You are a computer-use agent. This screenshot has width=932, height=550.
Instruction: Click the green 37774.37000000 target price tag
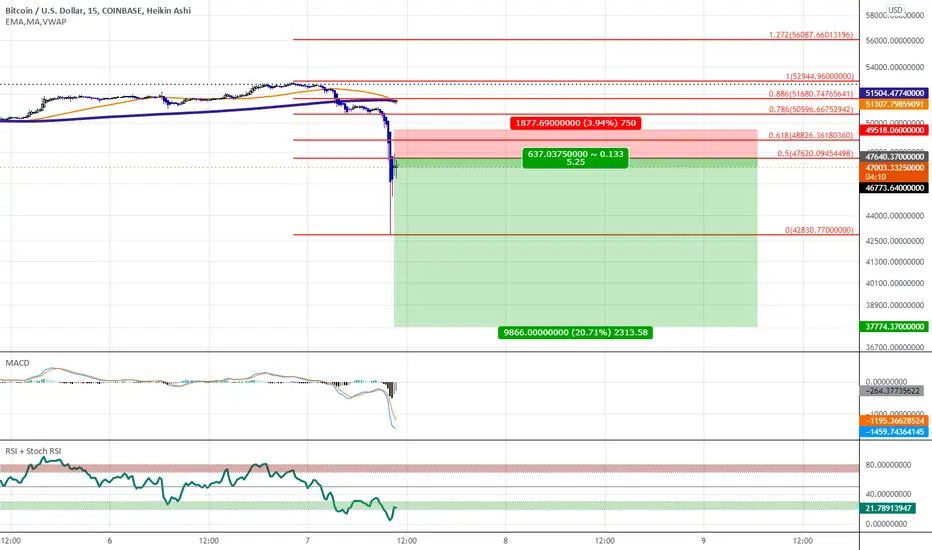click(895, 326)
